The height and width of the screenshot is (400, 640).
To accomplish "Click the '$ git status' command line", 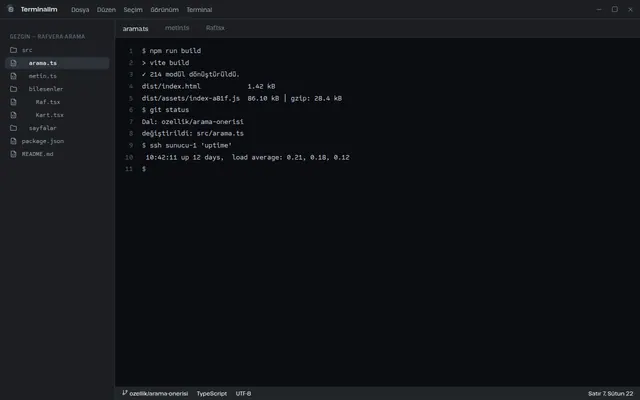I will [x=165, y=110].
